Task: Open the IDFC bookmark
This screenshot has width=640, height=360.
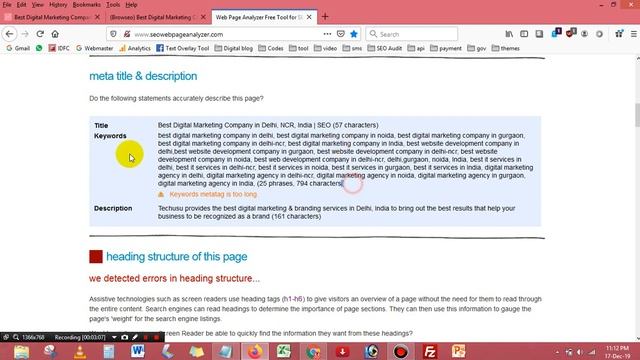Action: [59, 48]
